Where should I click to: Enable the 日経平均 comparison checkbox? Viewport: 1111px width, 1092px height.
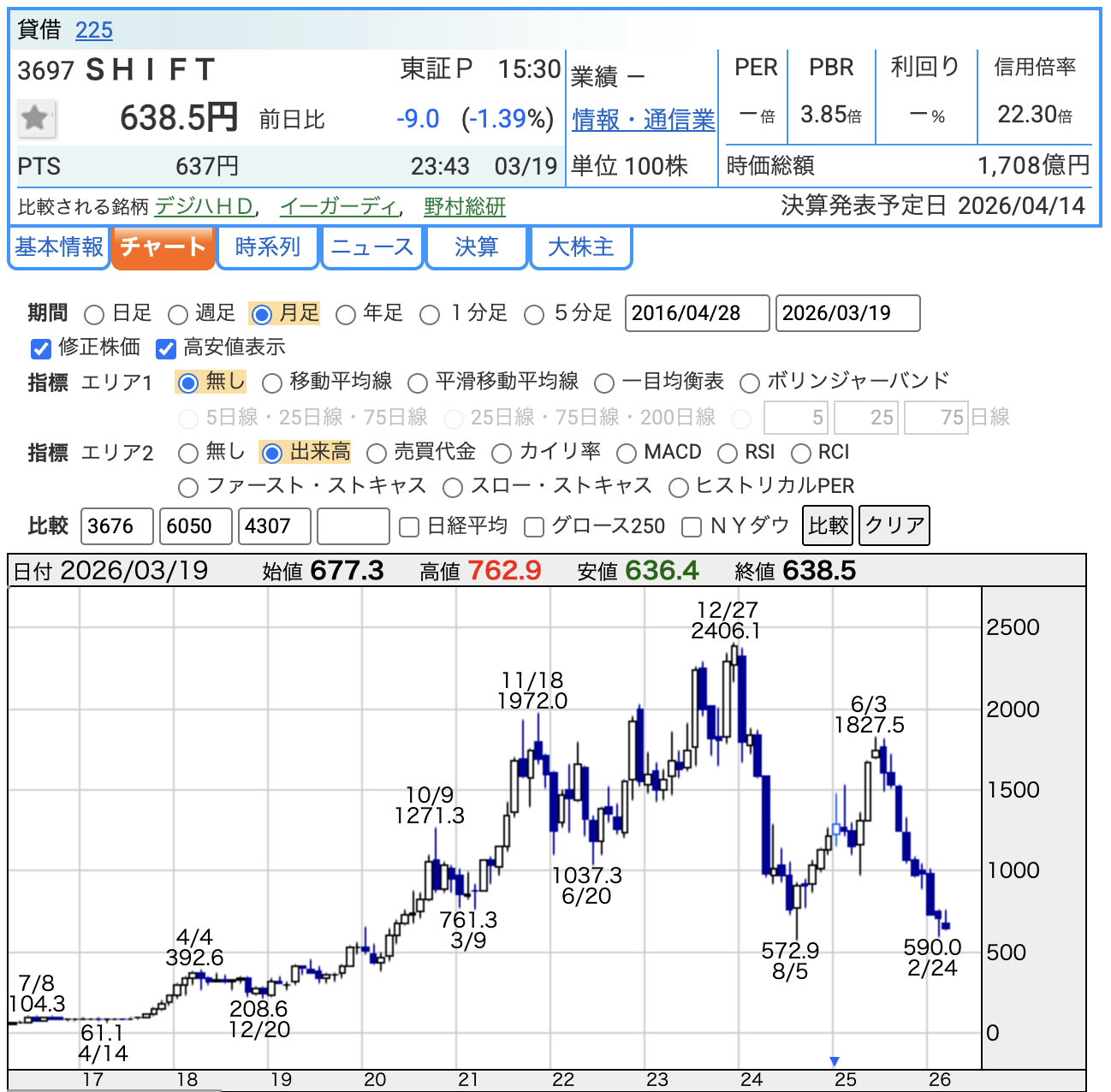coord(409,527)
